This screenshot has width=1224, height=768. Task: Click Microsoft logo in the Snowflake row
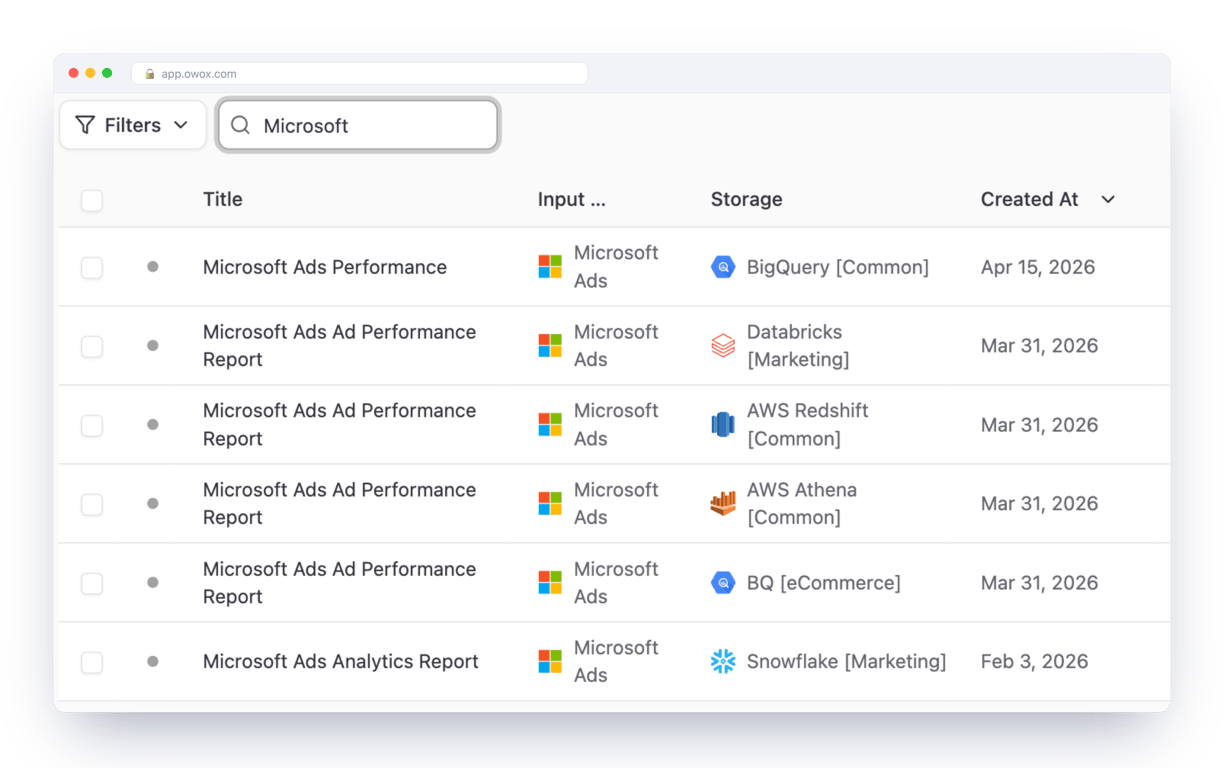pos(550,662)
